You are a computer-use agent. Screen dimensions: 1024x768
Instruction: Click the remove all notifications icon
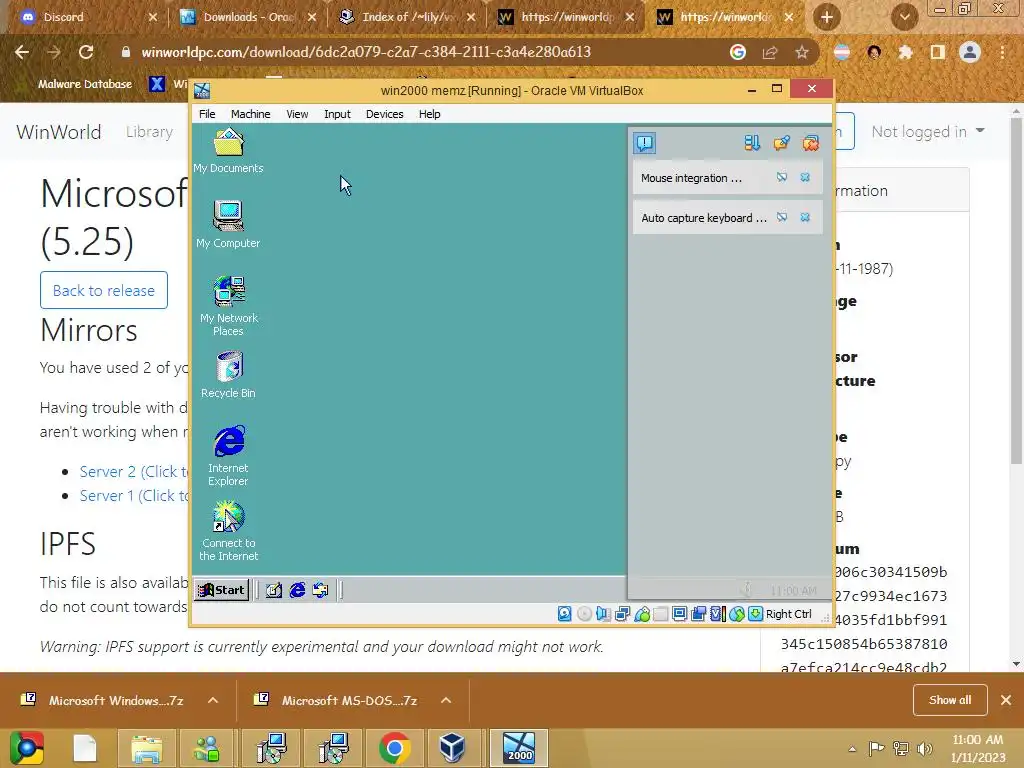coord(810,142)
